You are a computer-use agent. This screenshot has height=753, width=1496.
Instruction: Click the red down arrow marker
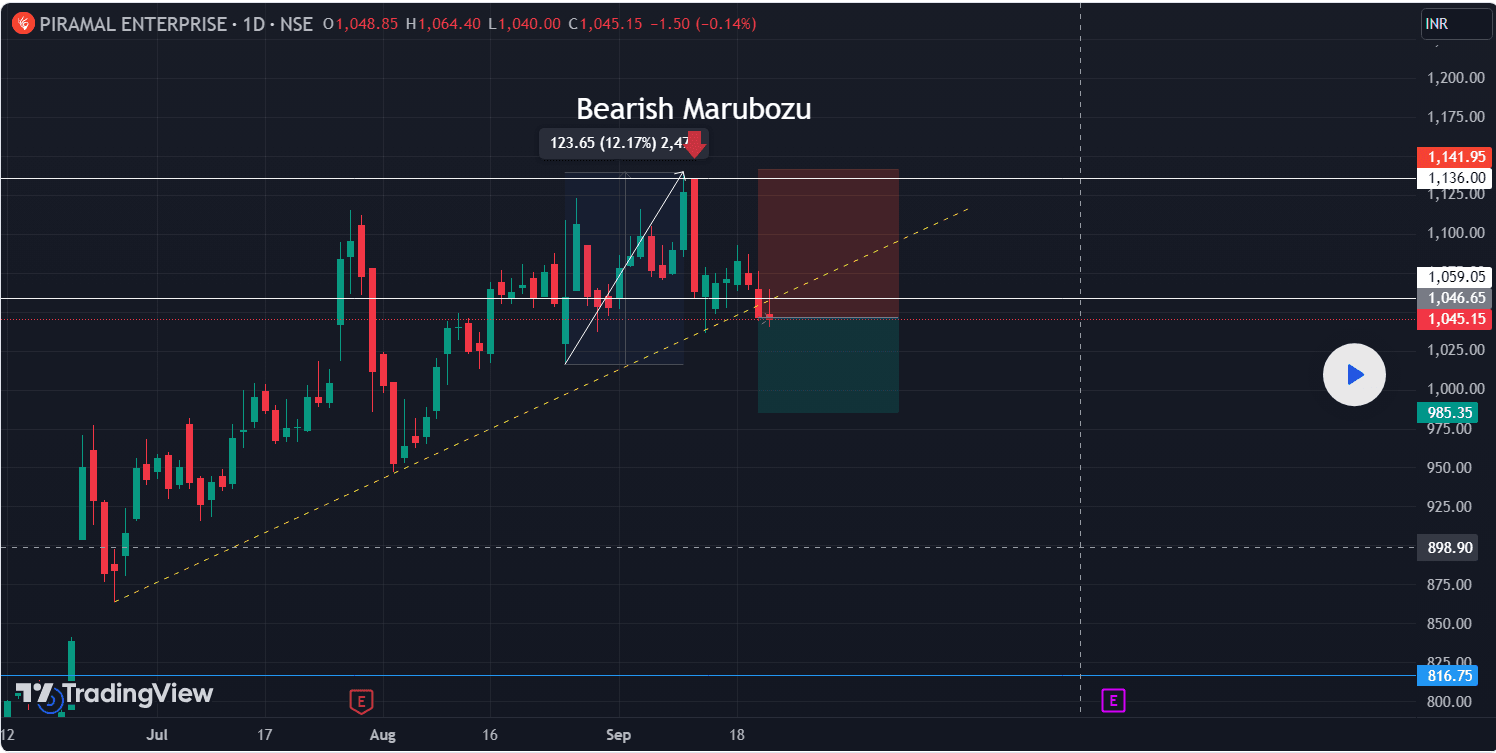point(695,145)
